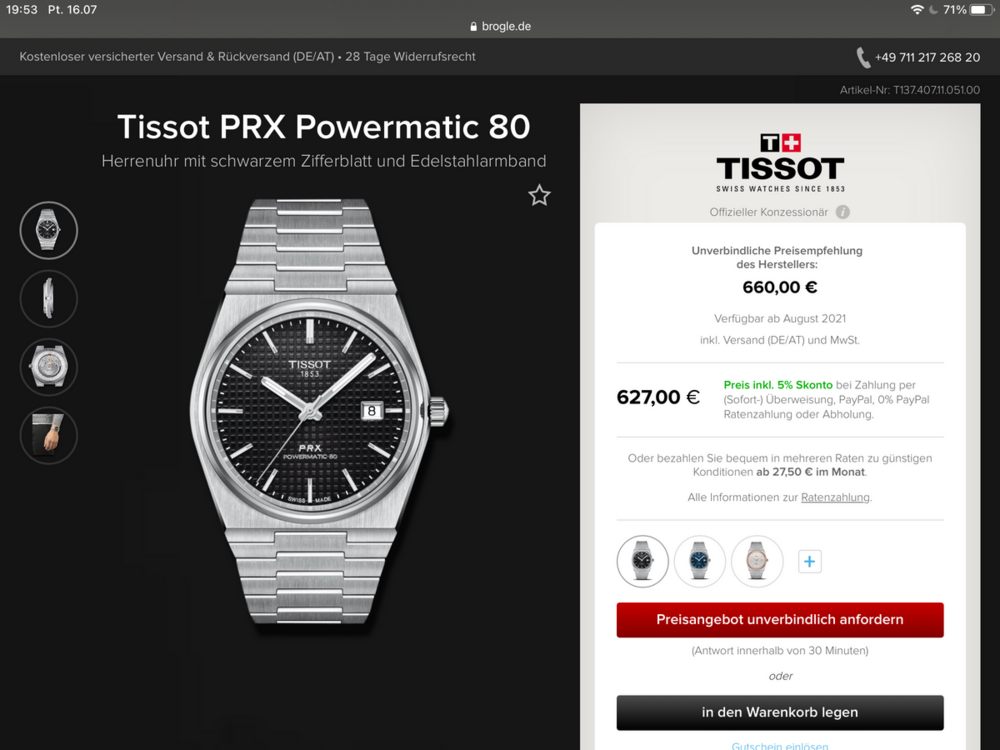Viewport: 1000px width, 750px height.
Task: Select the front view watch thumbnail
Action: [49, 230]
